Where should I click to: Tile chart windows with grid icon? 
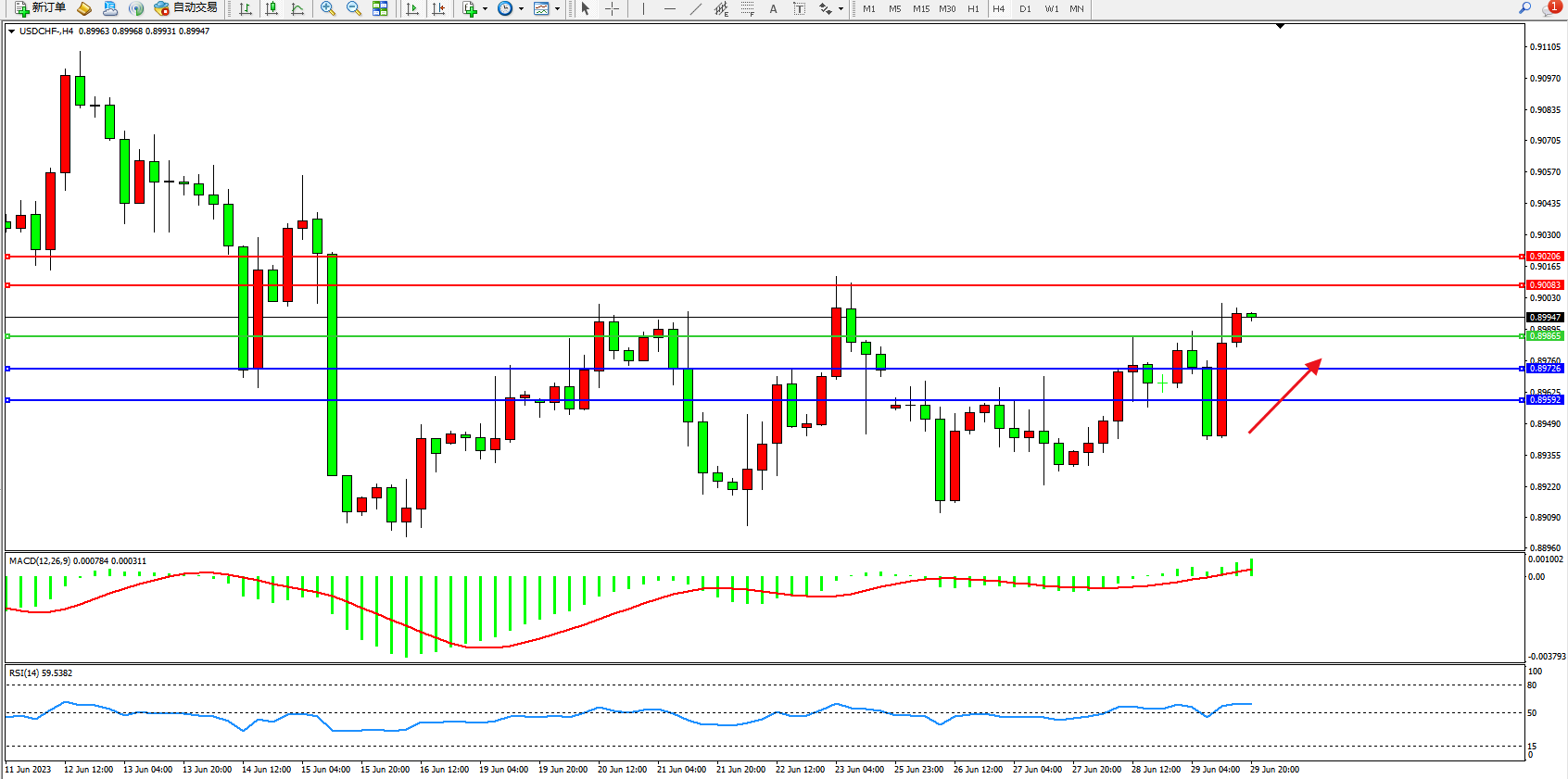coord(380,8)
